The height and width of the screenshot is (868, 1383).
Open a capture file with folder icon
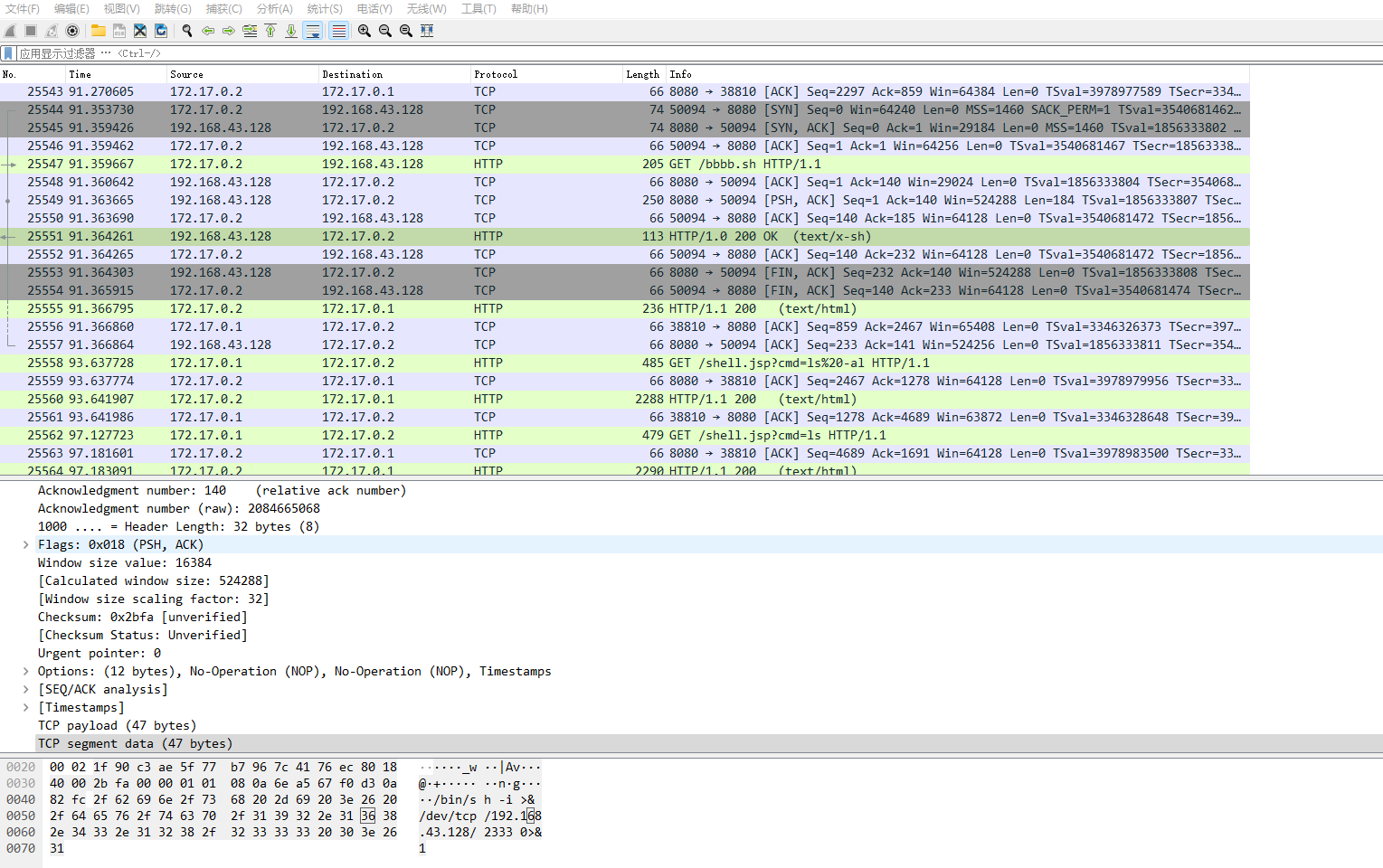pos(99,31)
